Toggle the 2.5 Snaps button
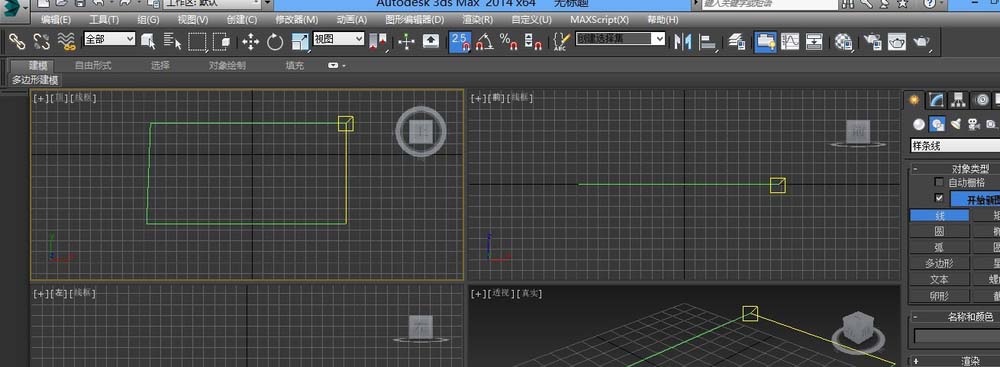The image size is (1000, 367). (459, 42)
